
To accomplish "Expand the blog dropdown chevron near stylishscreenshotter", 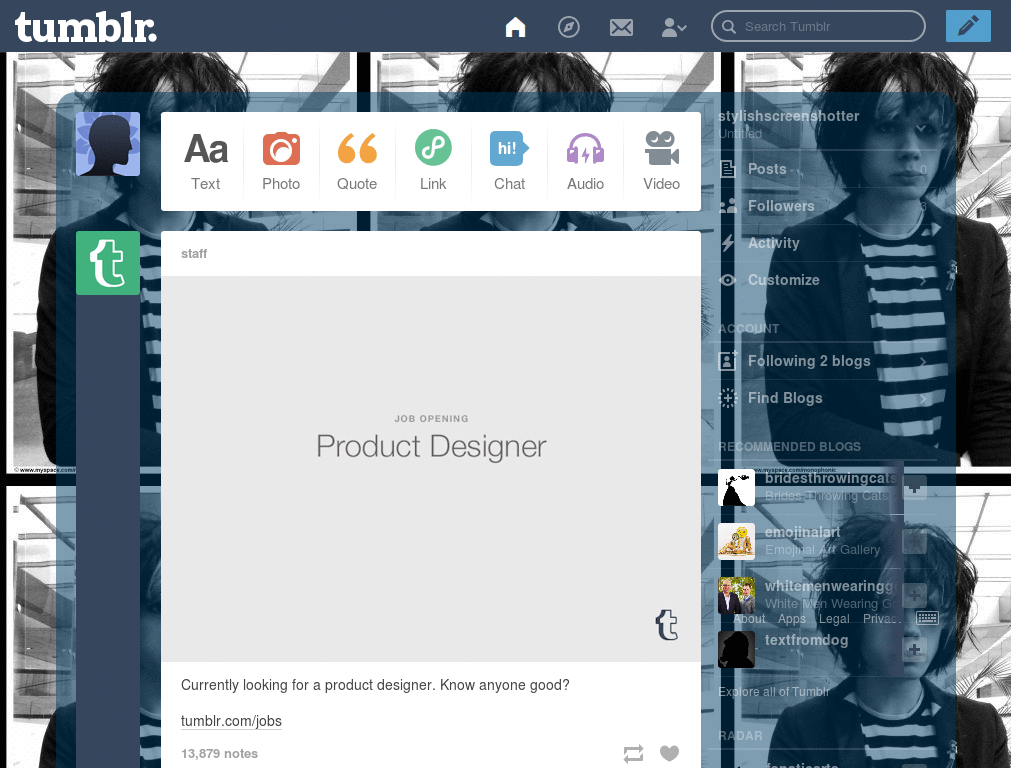I will pyautogui.click(x=920, y=129).
